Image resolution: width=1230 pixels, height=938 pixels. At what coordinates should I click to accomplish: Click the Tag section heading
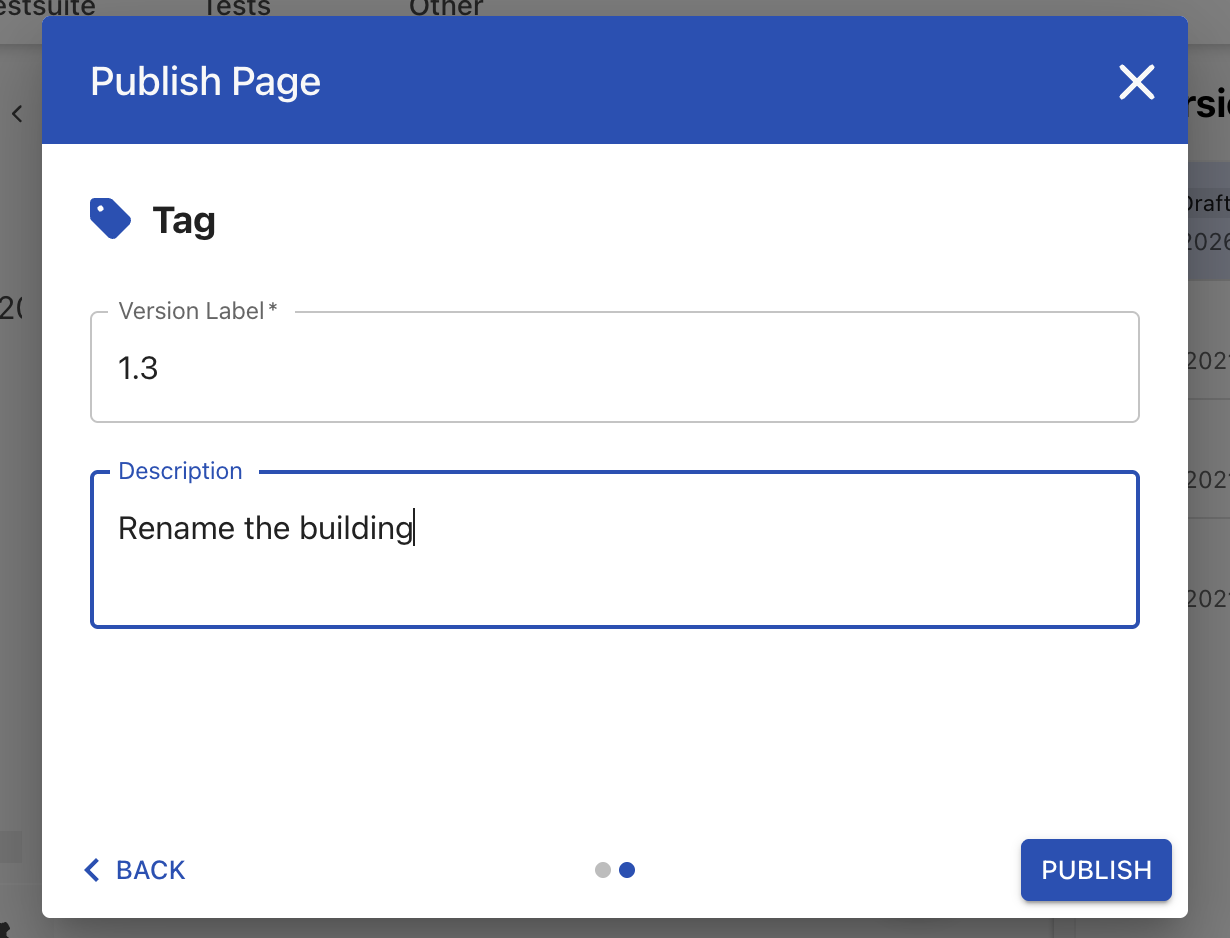pyautogui.click(x=184, y=220)
